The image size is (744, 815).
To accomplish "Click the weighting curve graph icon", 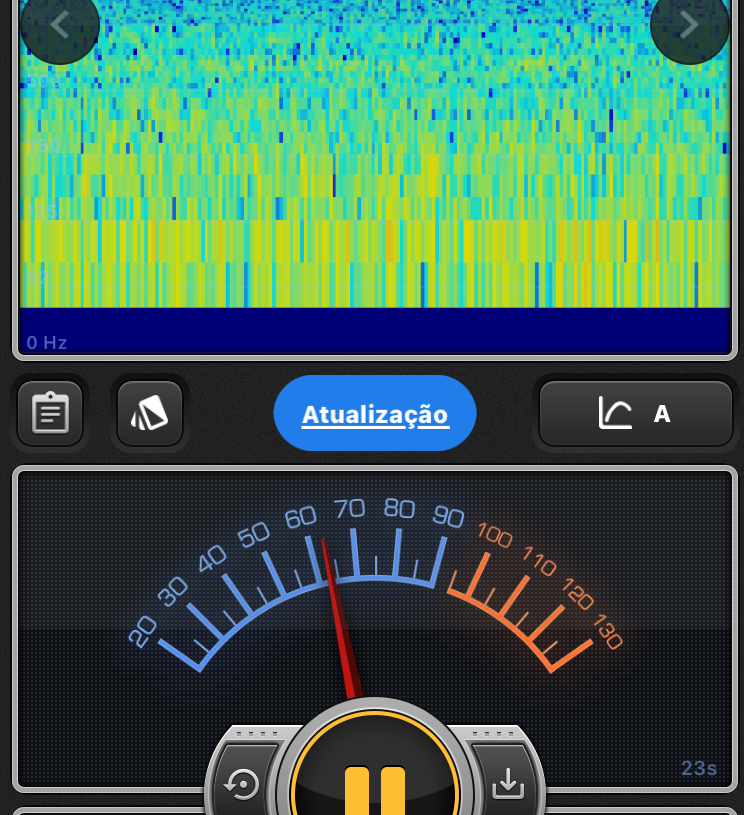I will pyautogui.click(x=615, y=413).
